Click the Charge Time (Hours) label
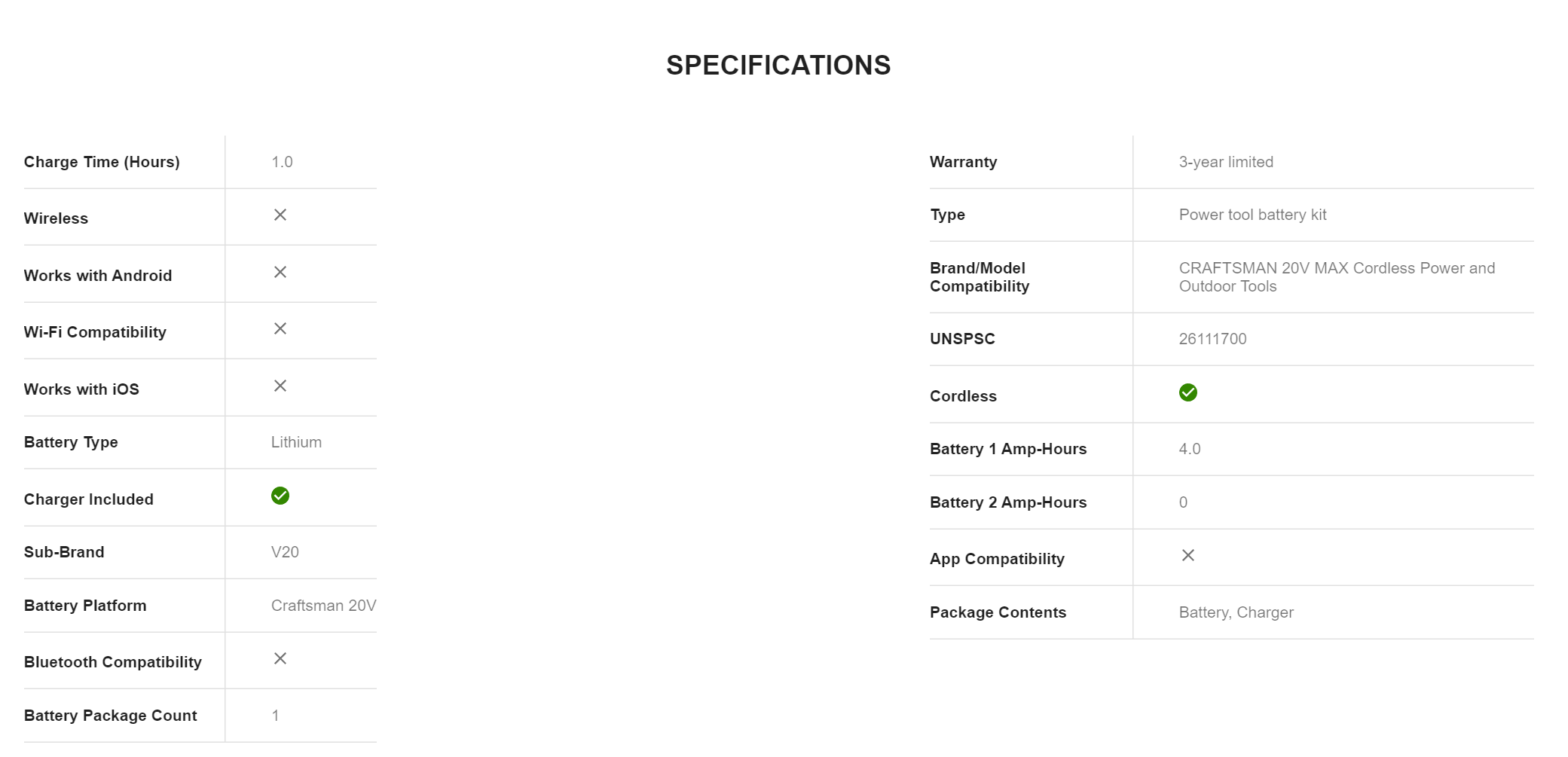 tap(102, 162)
